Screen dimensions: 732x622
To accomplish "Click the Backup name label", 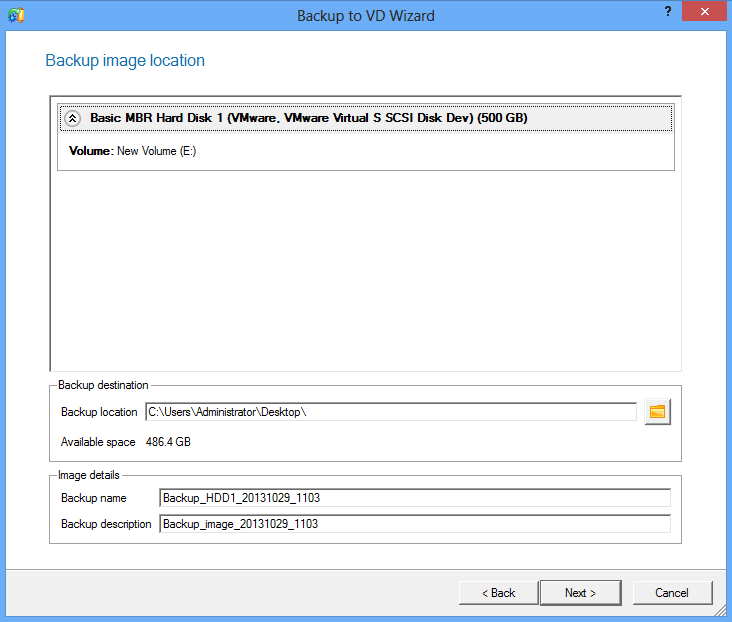I will coord(92,498).
